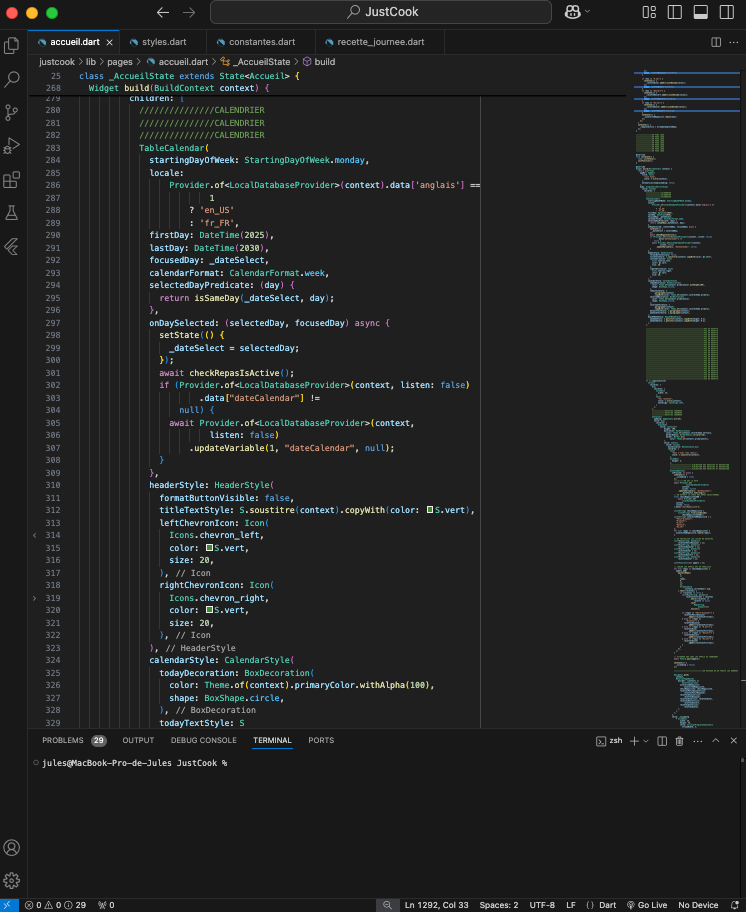Image resolution: width=746 pixels, height=912 pixels.
Task: Split the editor to the right
Action: pos(716,43)
